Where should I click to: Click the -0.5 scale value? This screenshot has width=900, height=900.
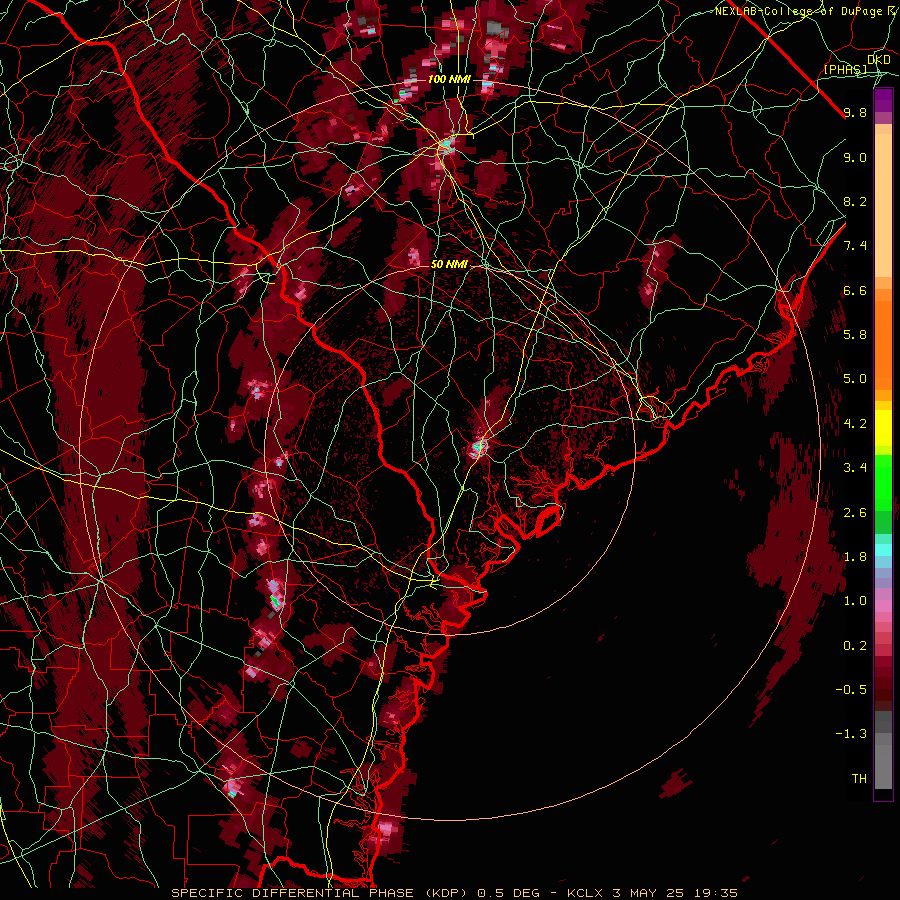(851, 690)
